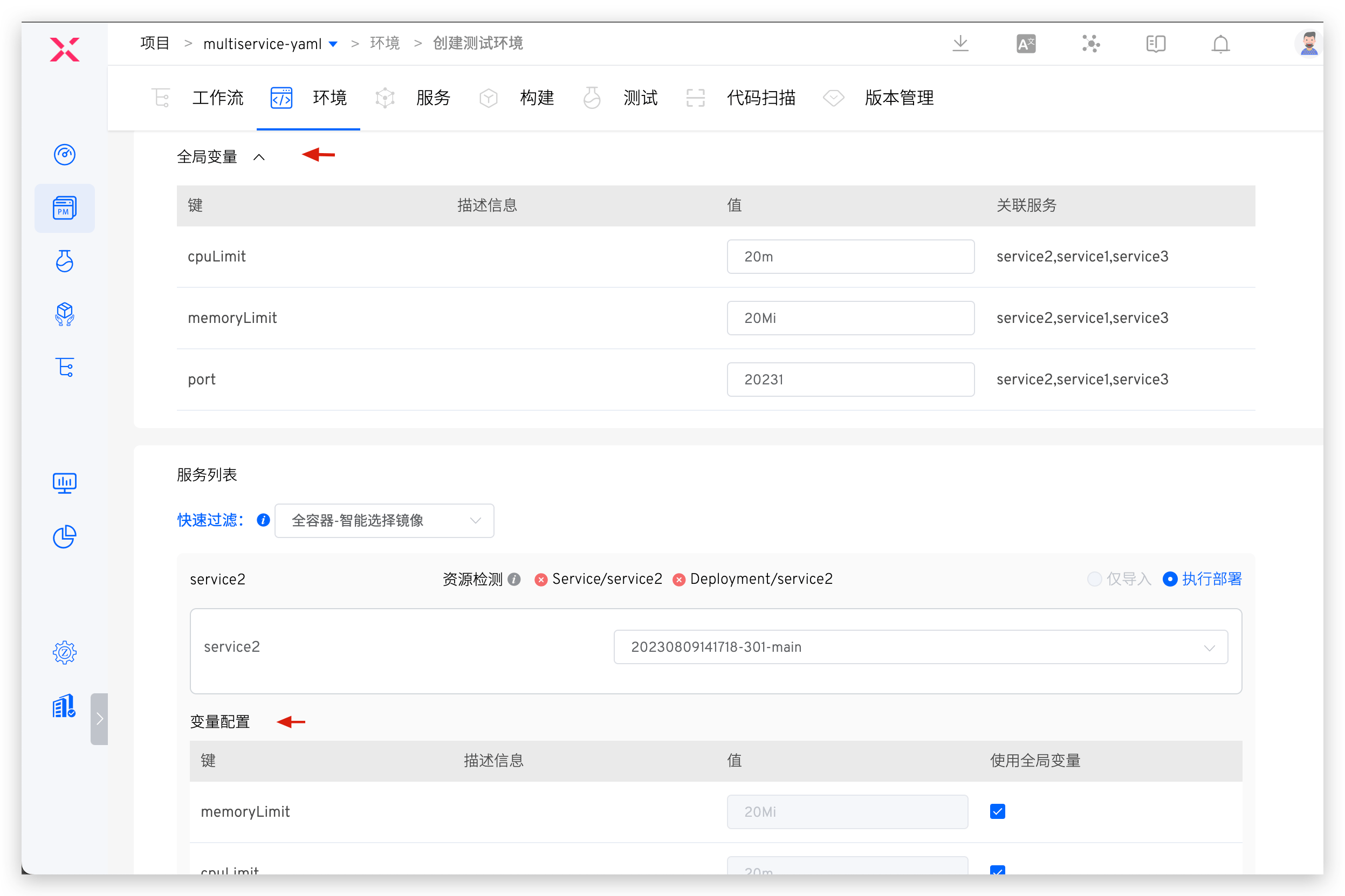Collapse the 全局变量 section
1345x896 pixels.
click(x=260, y=156)
